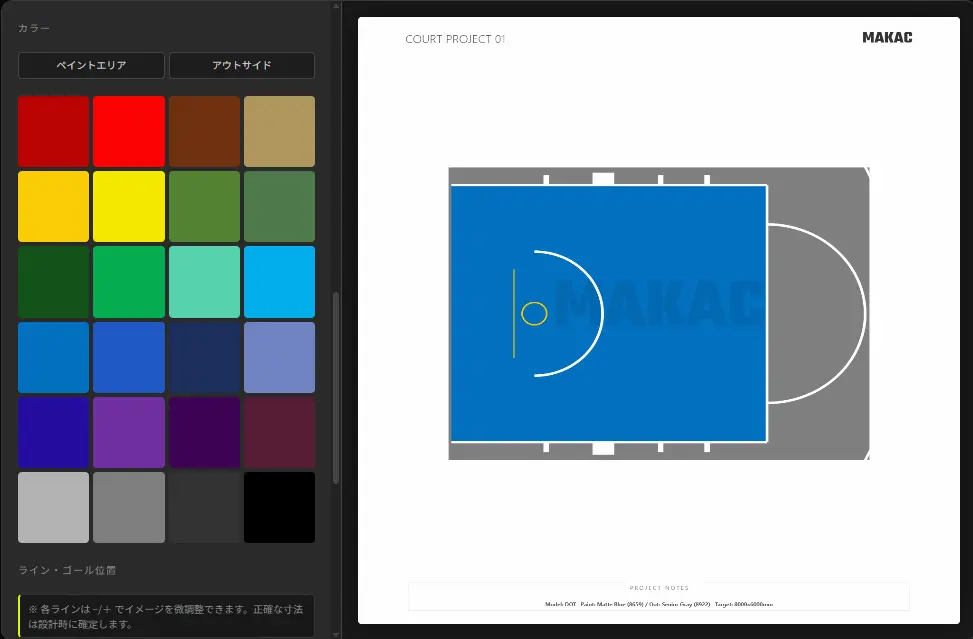Choose the dark red swatch

[53, 132]
